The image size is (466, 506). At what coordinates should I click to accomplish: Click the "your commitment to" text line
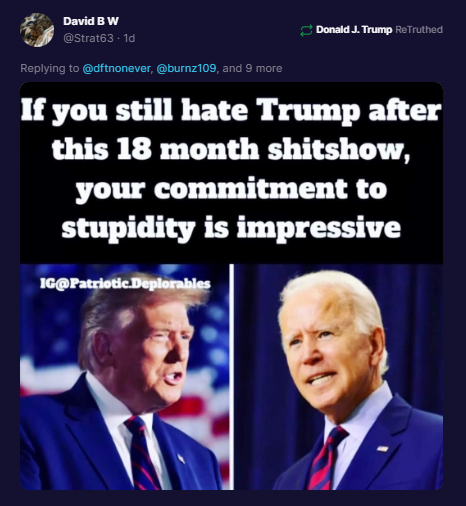pyautogui.click(x=231, y=189)
